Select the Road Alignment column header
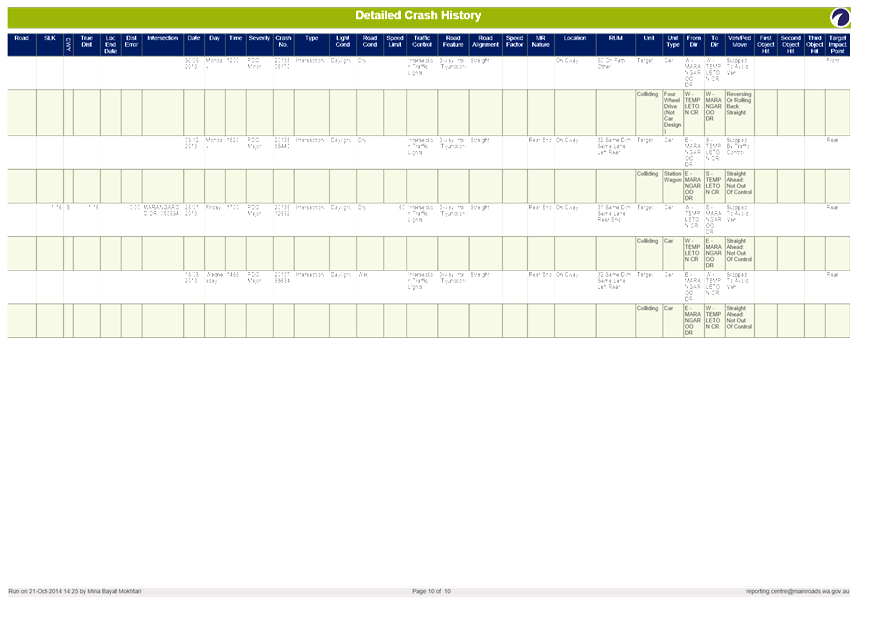The height and width of the screenshot is (619, 873). pyautogui.click(x=485, y=45)
